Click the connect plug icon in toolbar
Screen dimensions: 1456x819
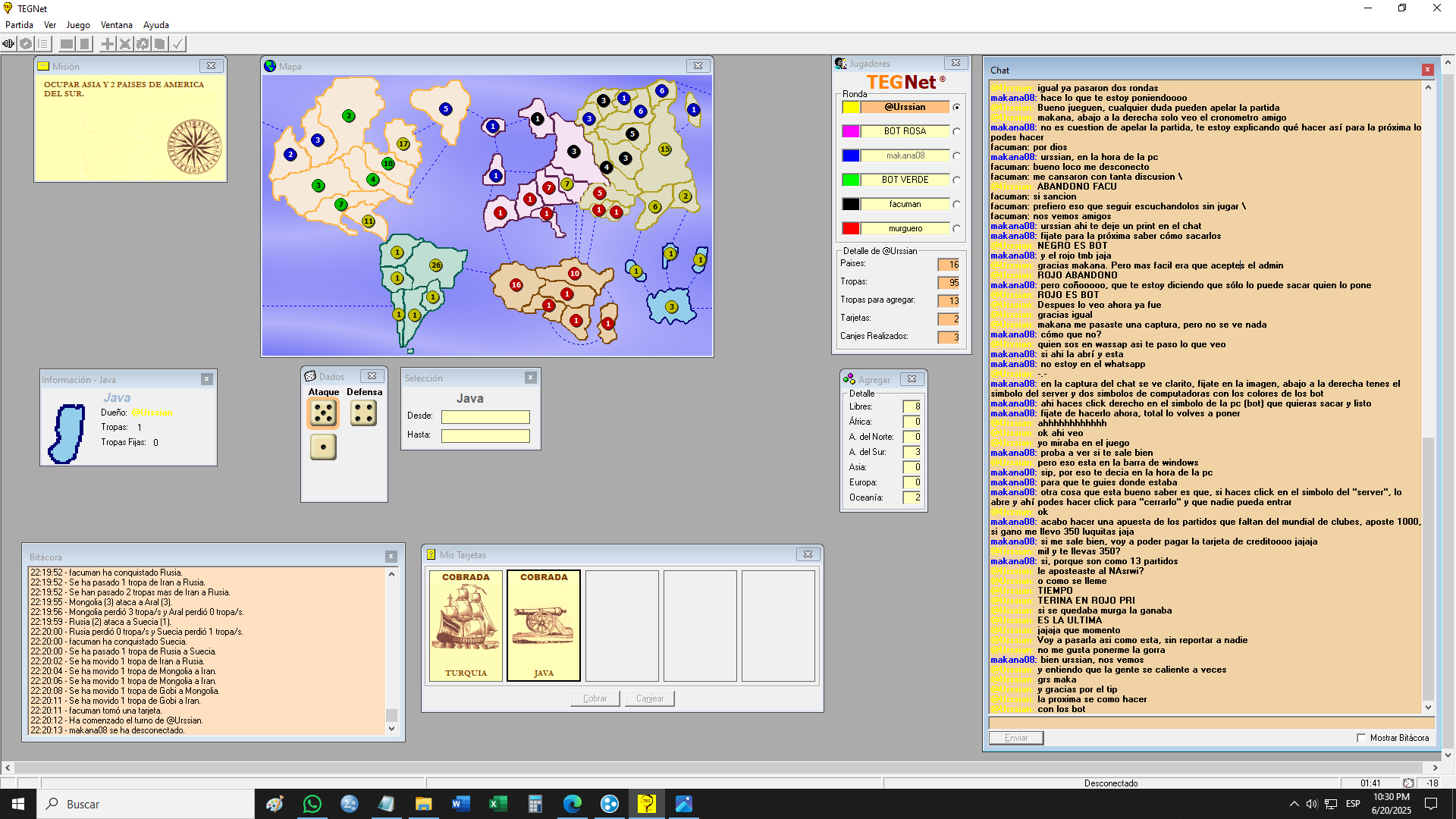pyautogui.click(x=8, y=44)
